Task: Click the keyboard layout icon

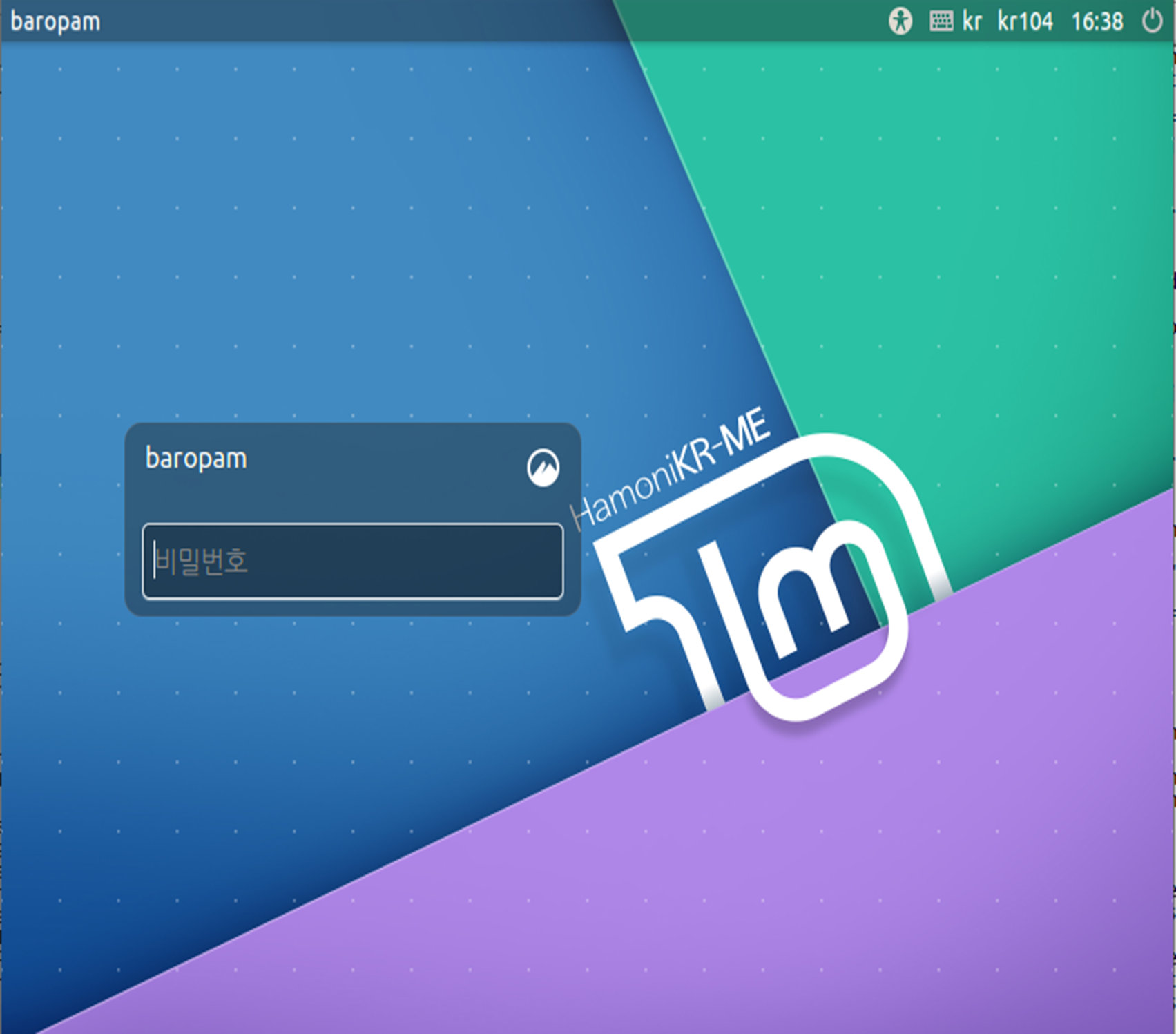Action: pyautogui.click(x=941, y=21)
